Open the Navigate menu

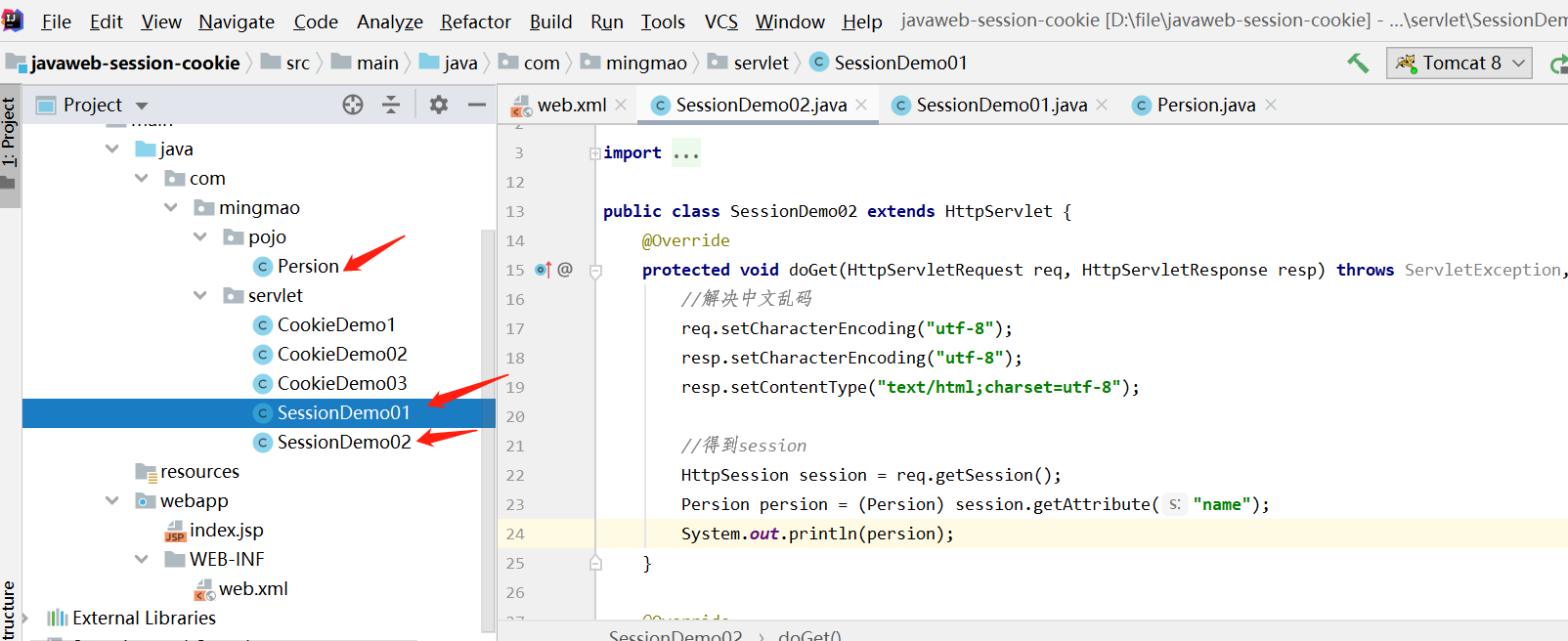(x=237, y=21)
